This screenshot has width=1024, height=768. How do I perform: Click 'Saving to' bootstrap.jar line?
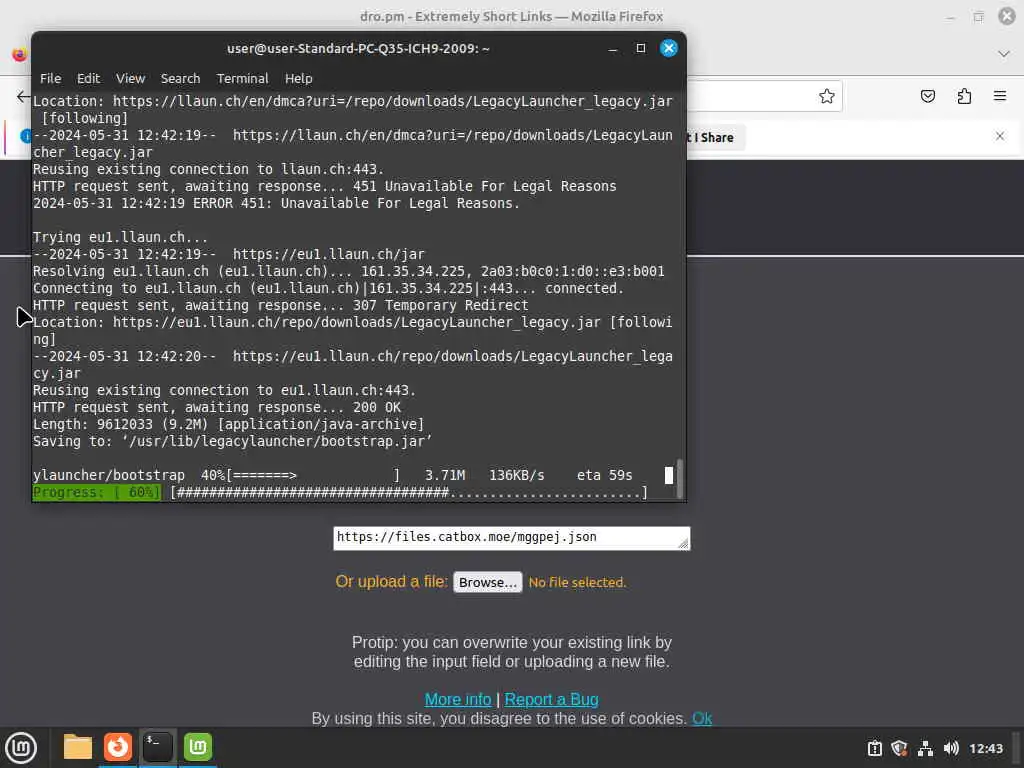coord(232,441)
